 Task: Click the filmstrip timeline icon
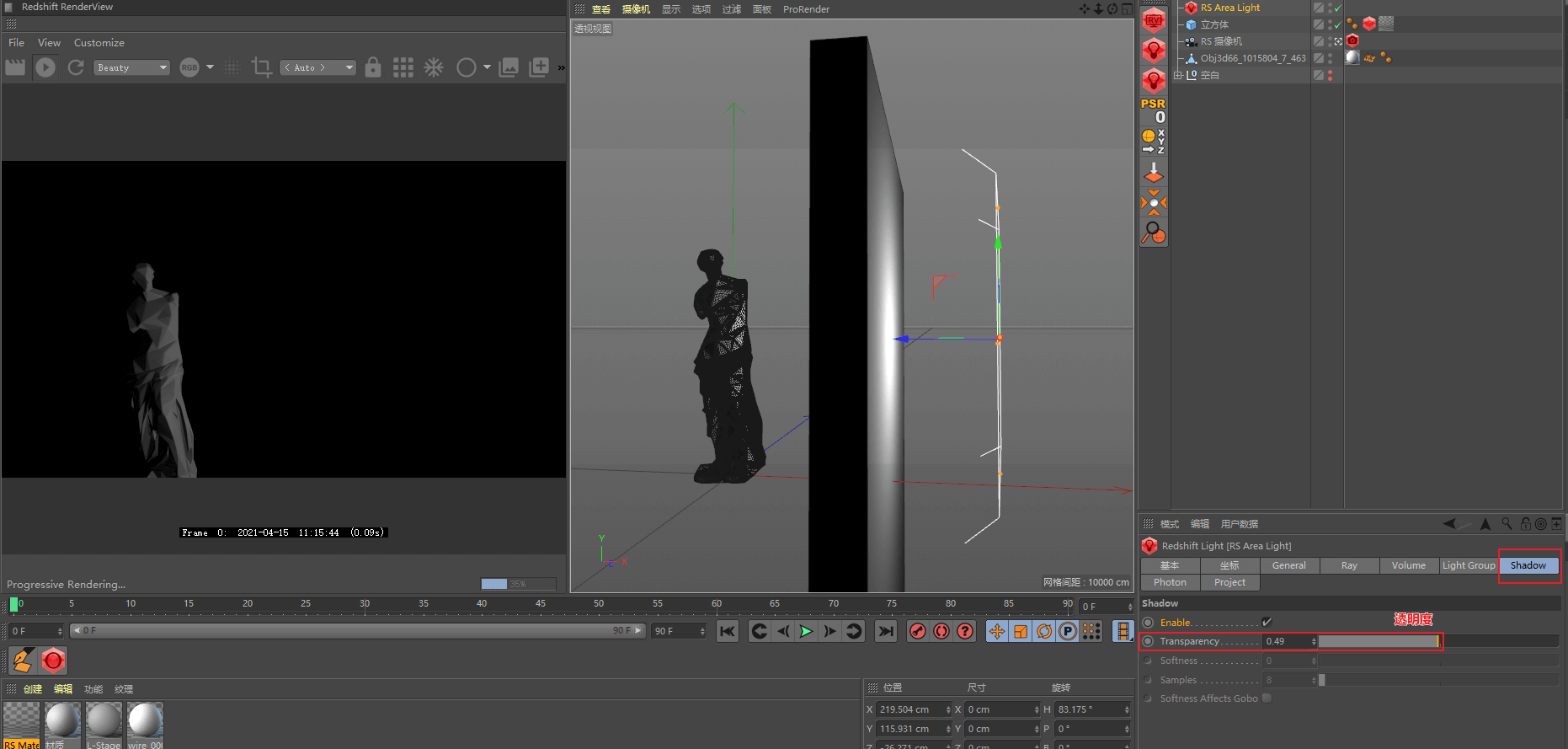1123,631
